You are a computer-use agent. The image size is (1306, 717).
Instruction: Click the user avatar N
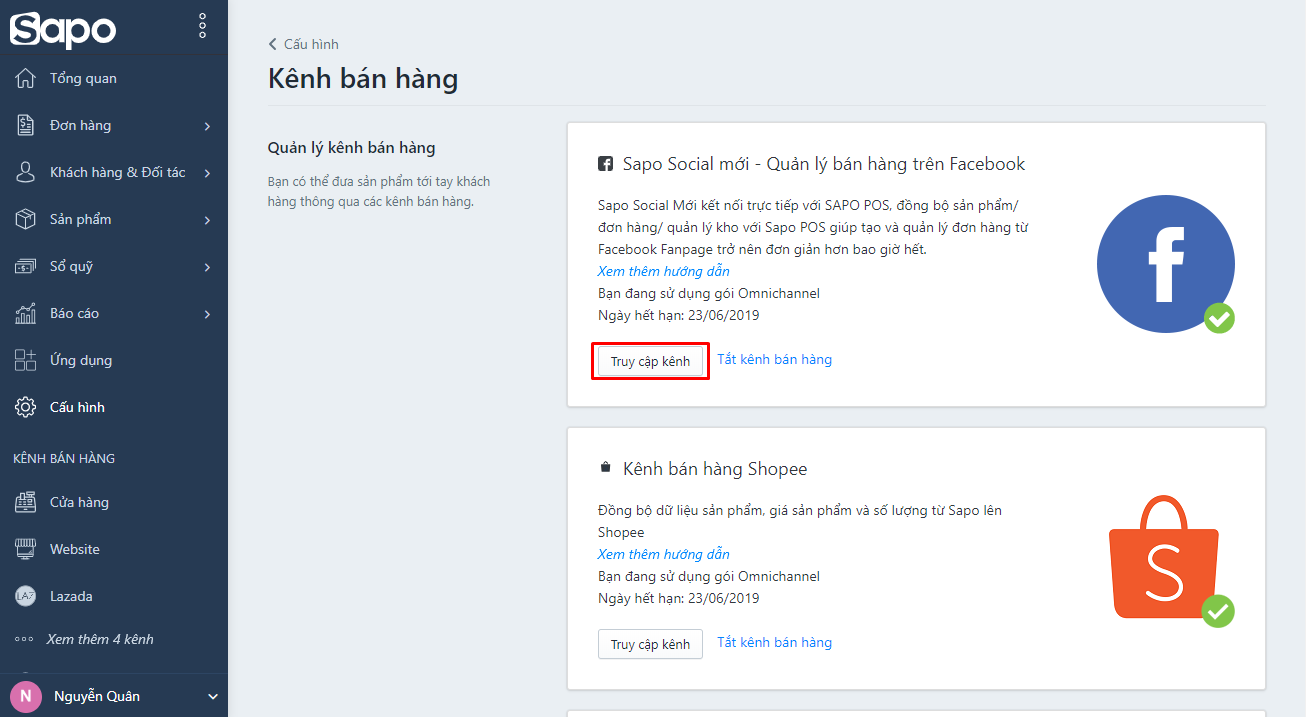point(26,696)
